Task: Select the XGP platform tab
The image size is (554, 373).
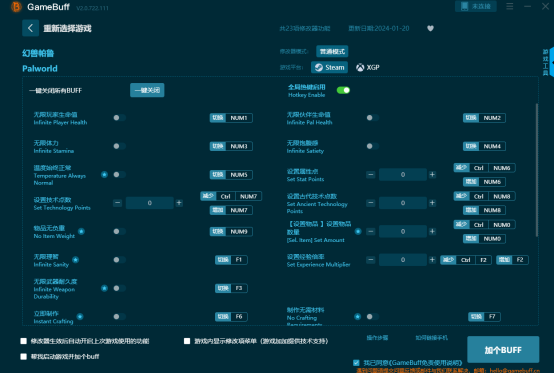Action: (368, 67)
